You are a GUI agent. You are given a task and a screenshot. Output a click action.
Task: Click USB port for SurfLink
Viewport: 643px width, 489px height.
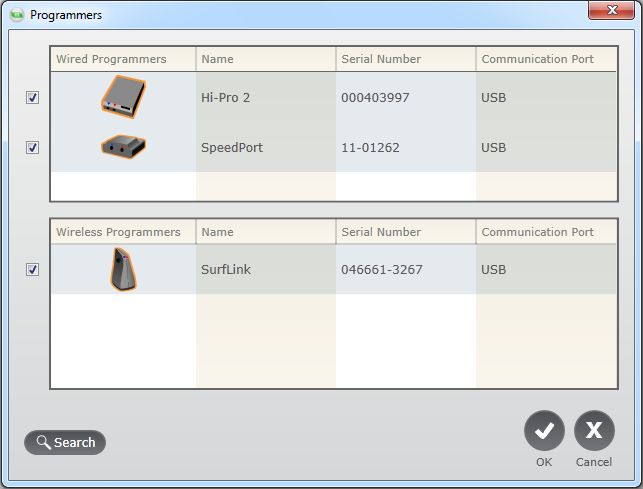[x=494, y=270]
